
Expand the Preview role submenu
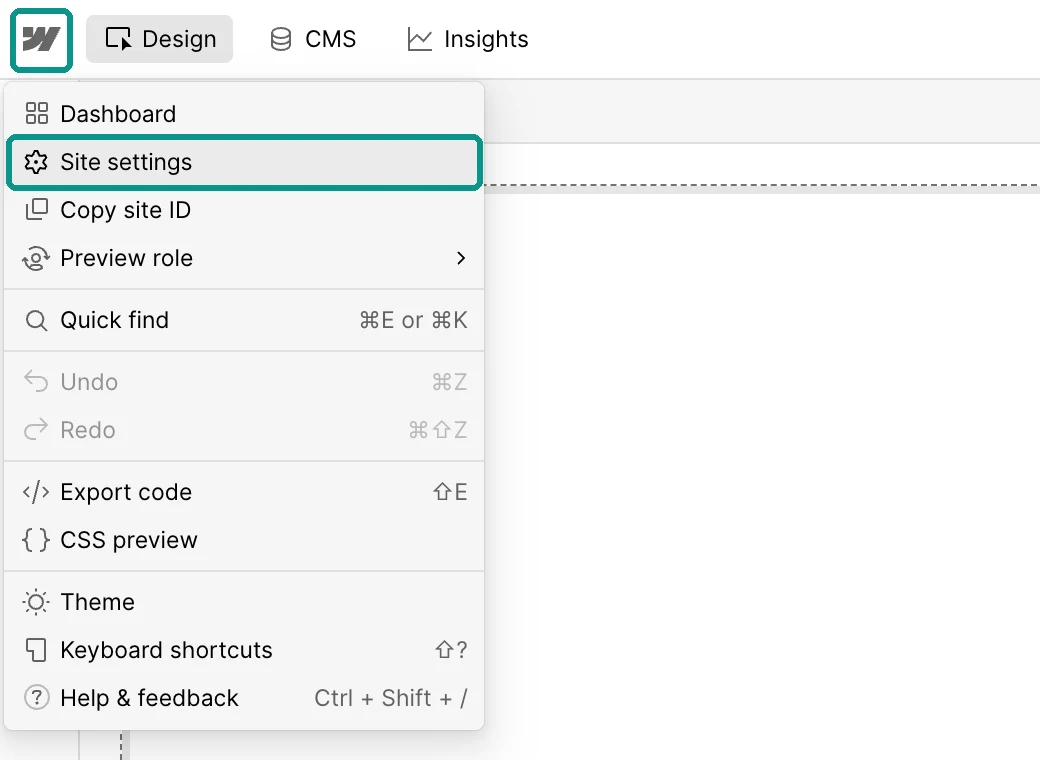[244, 258]
